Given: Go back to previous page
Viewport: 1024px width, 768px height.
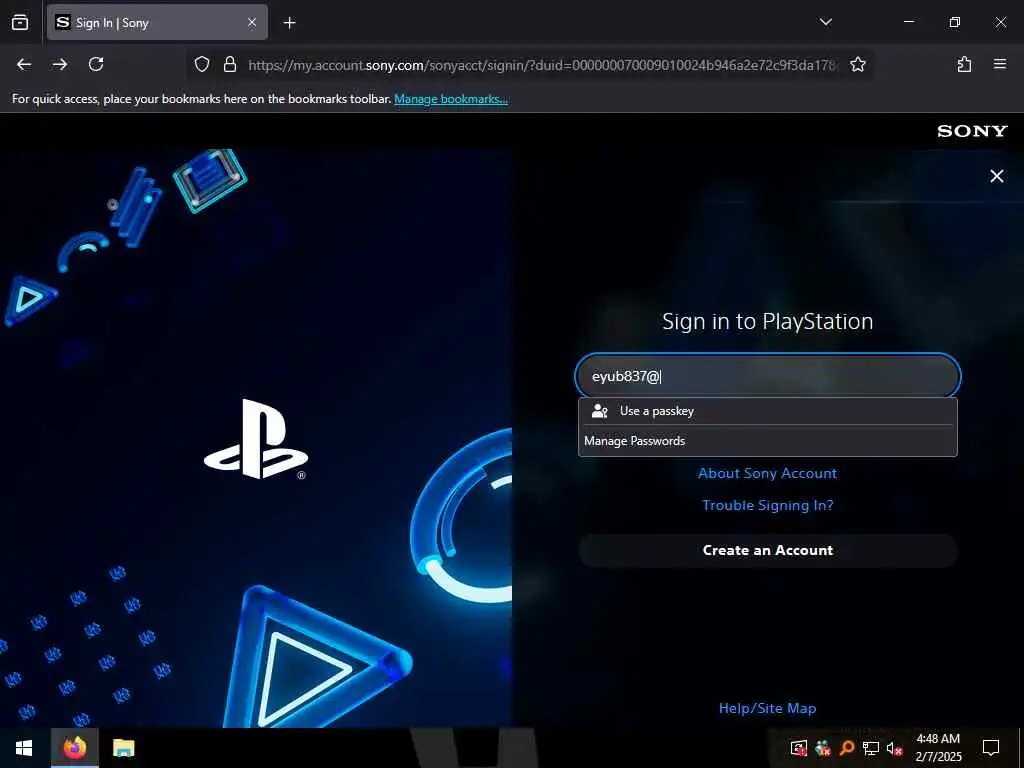Looking at the screenshot, I should 24,64.
